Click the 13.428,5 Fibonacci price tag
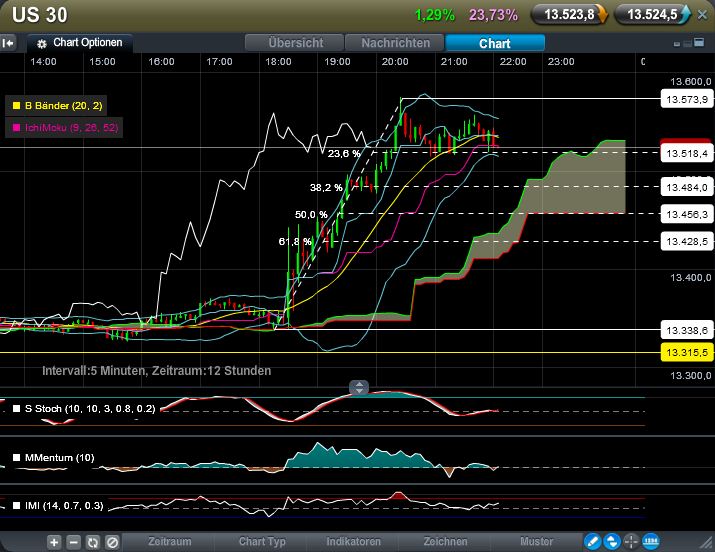715x552 pixels. pyautogui.click(x=687, y=241)
